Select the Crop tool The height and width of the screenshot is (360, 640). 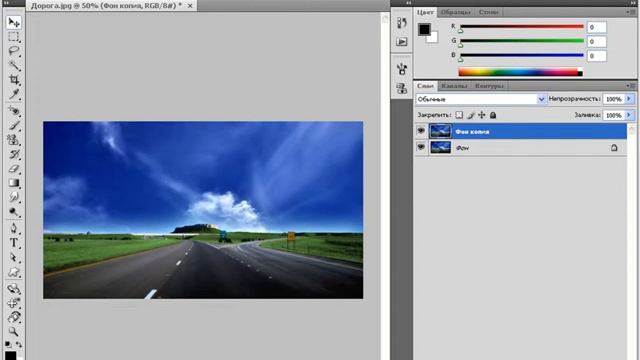point(14,80)
